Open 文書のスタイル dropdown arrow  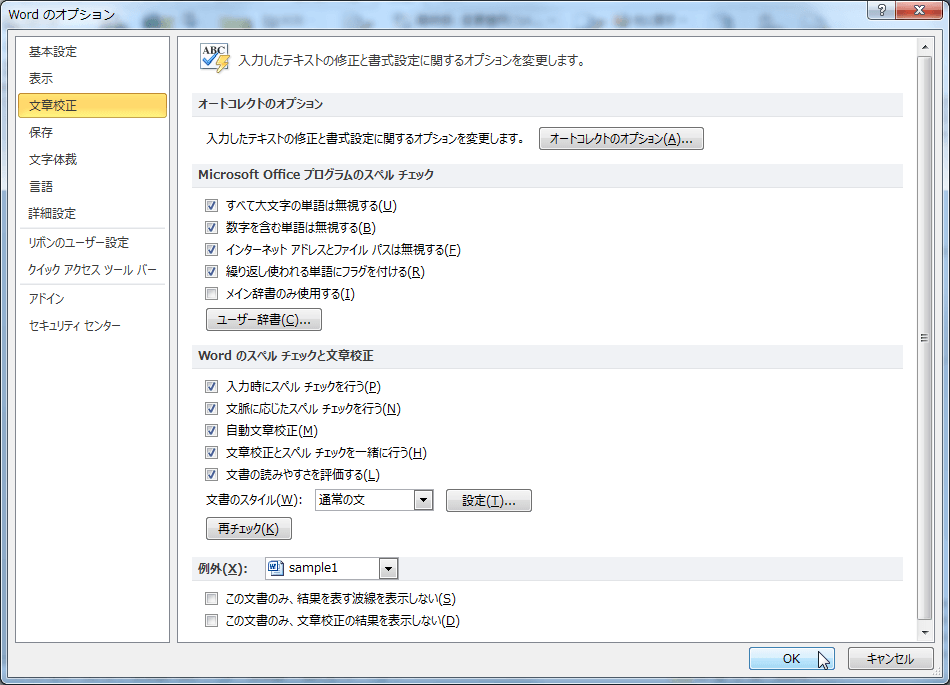(424, 500)
